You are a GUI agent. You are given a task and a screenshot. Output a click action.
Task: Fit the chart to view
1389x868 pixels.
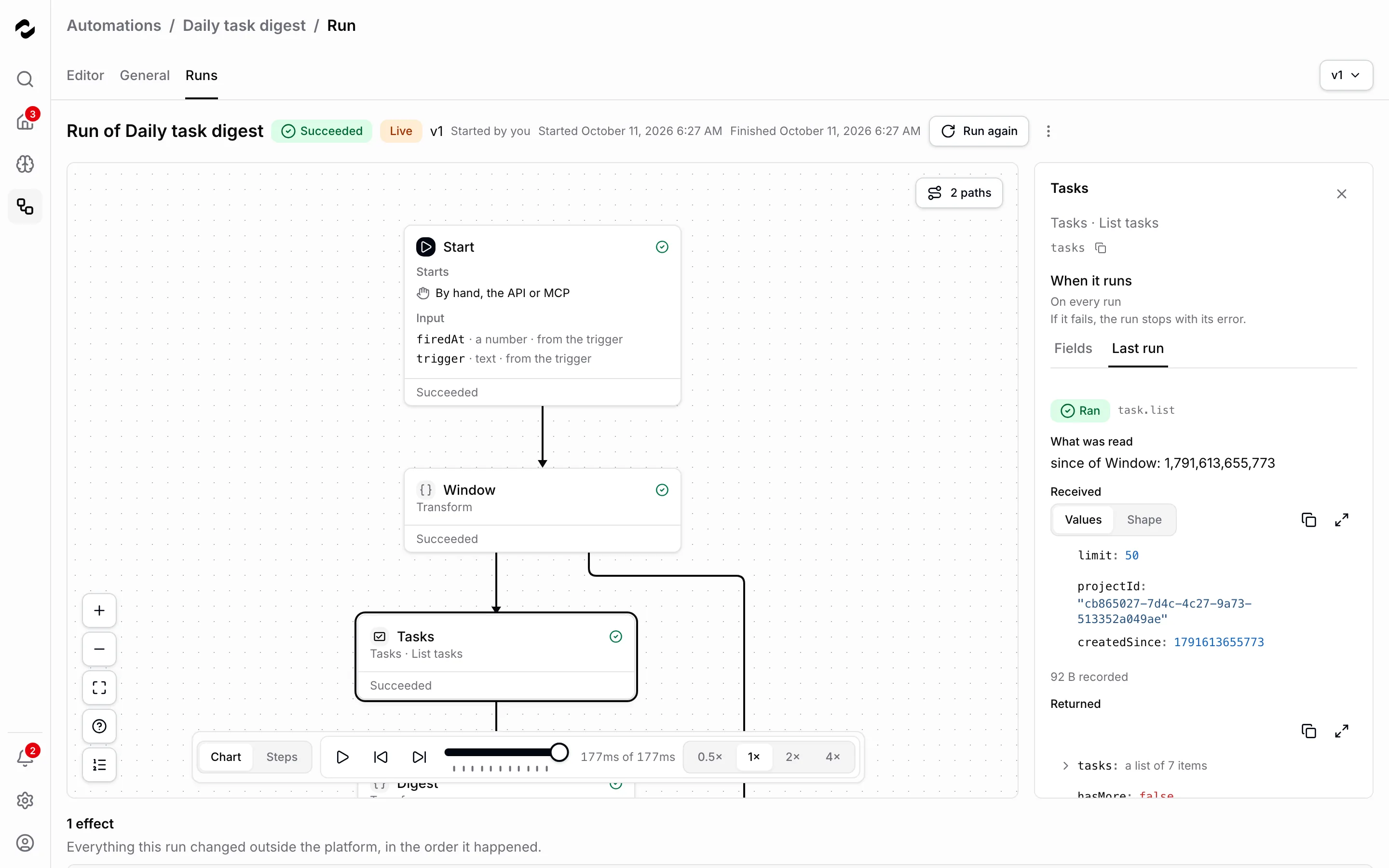pos(99,688)
